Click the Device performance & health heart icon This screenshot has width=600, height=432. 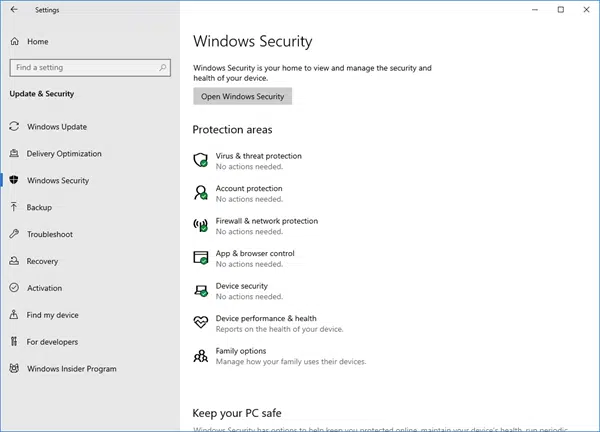pos(199,322)
